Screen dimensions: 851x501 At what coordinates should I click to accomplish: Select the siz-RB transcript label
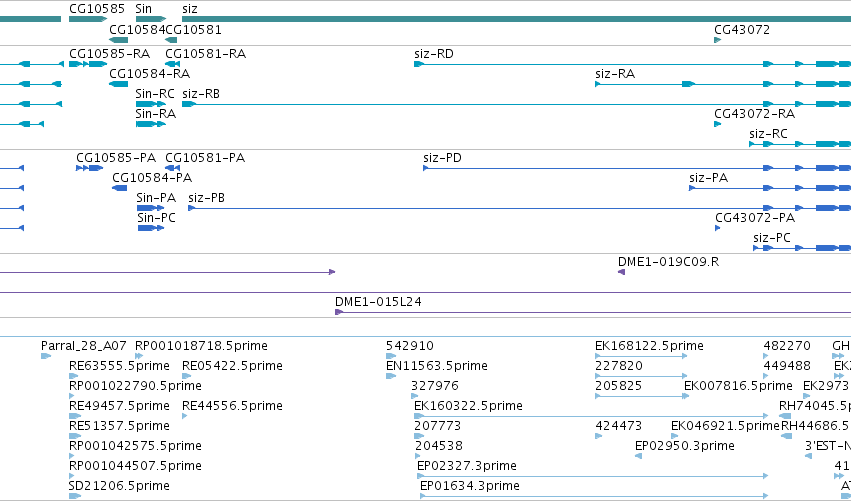click(x=201, y=94)
